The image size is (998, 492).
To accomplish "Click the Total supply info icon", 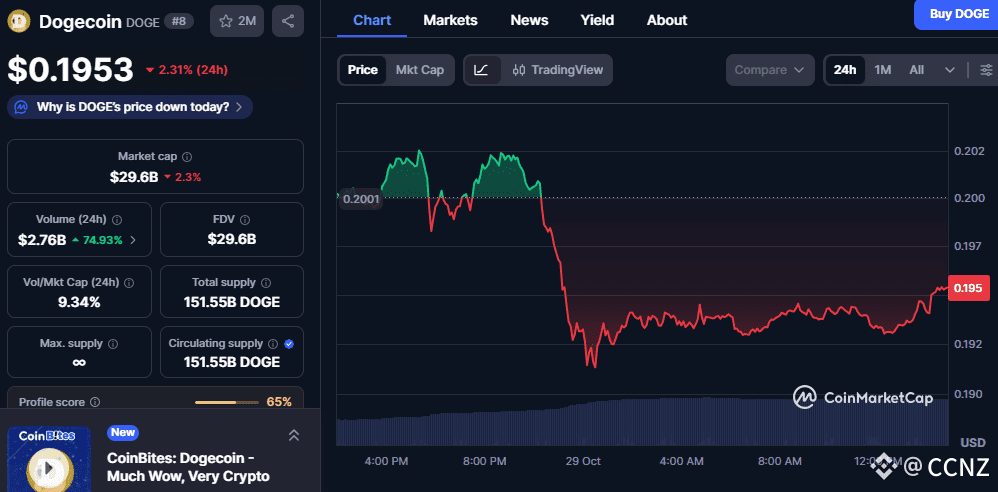I will (x=266, y=283).
